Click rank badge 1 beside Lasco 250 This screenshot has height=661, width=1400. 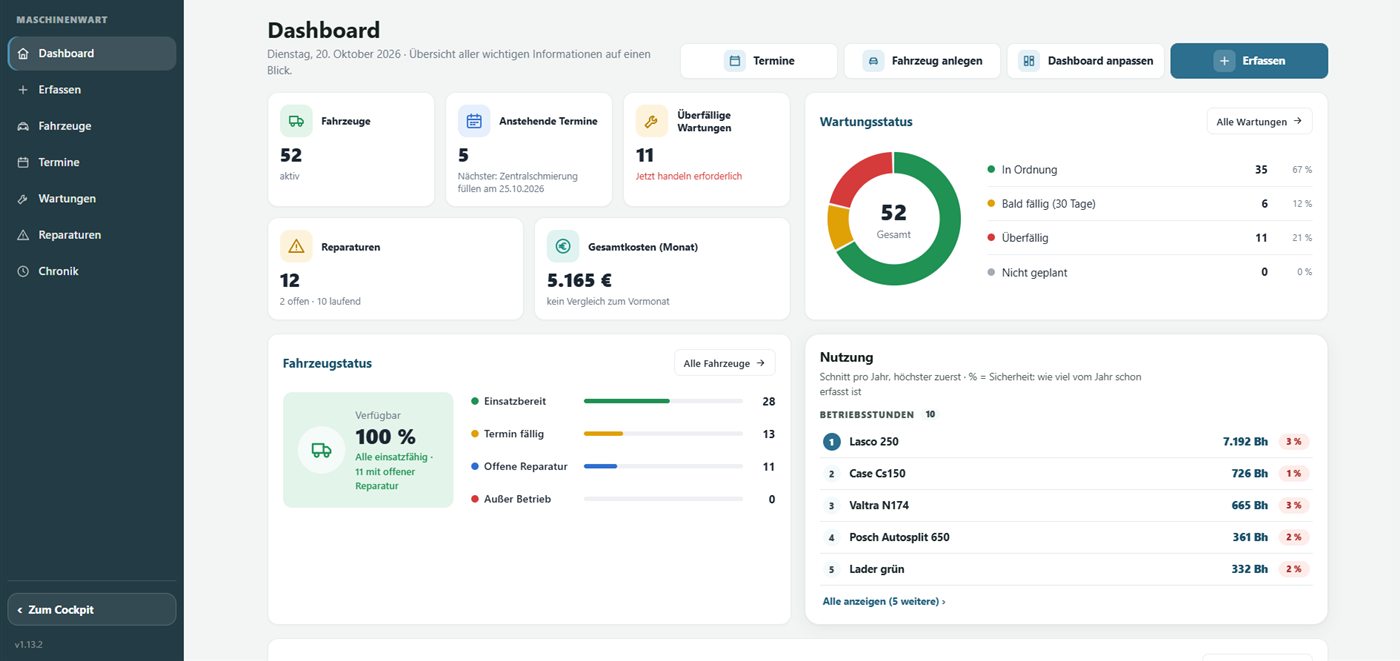[832, 441]
